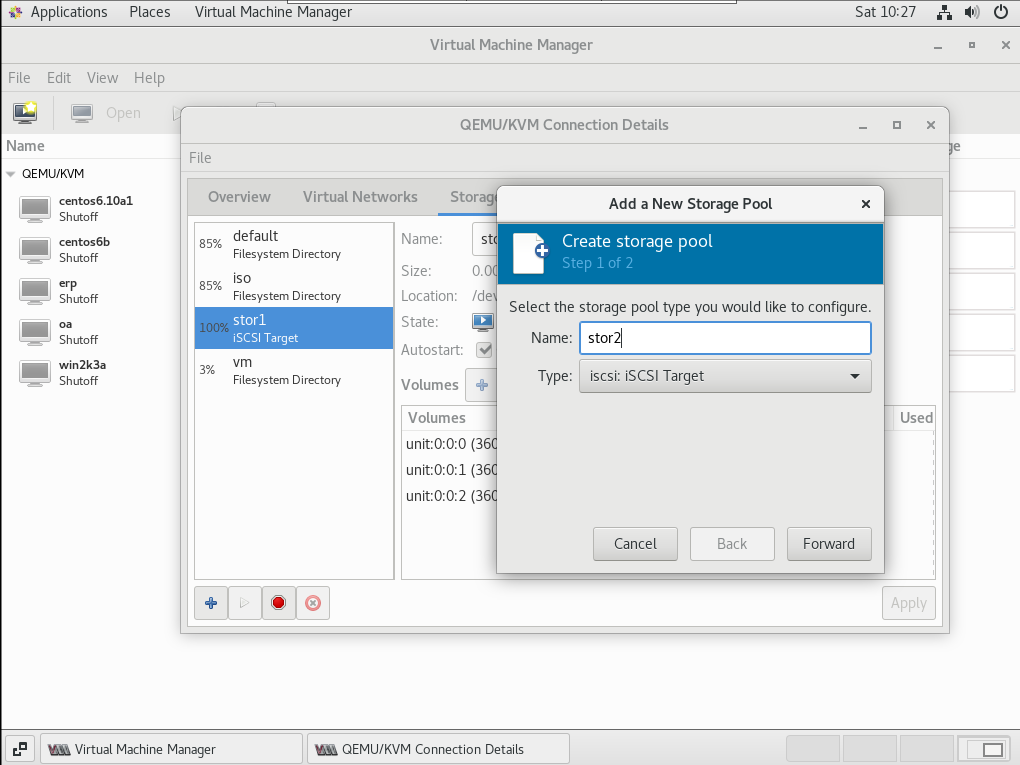This screenshot has height=765, width=1020.
Task: Click the Cancel button
Action: [x=635, y=544]
